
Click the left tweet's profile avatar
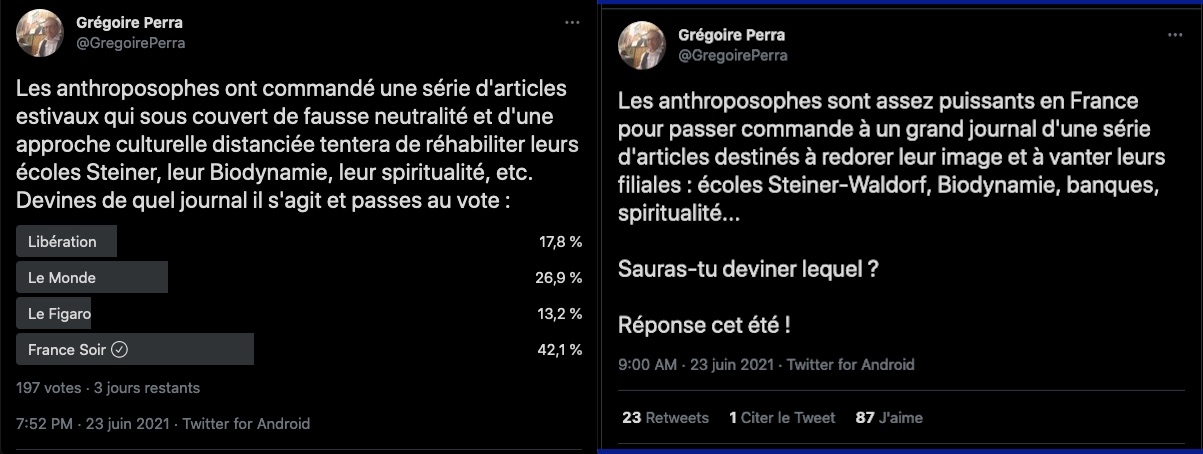pos(41,32)
